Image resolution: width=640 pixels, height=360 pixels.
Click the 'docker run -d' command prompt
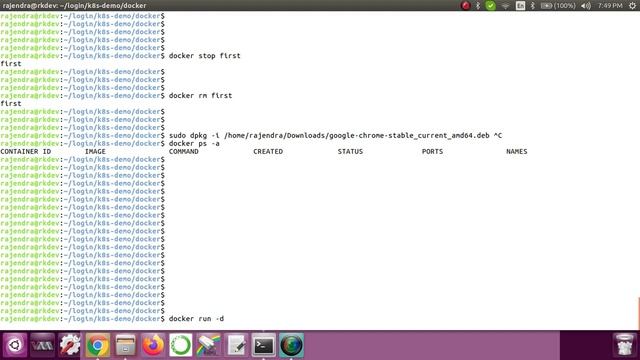[196, 319]
